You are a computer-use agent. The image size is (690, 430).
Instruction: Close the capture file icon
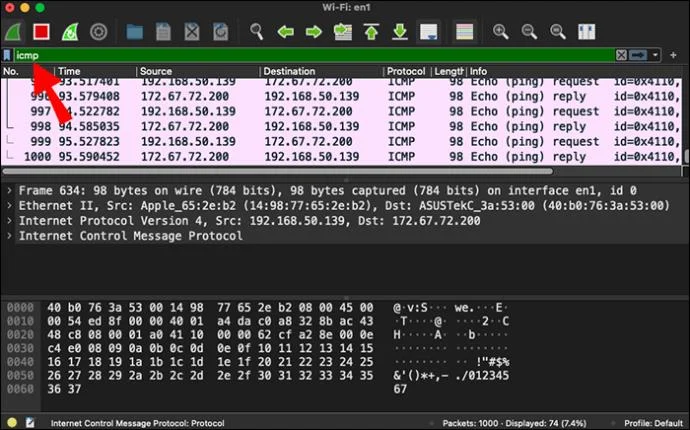tap(192, 32)
